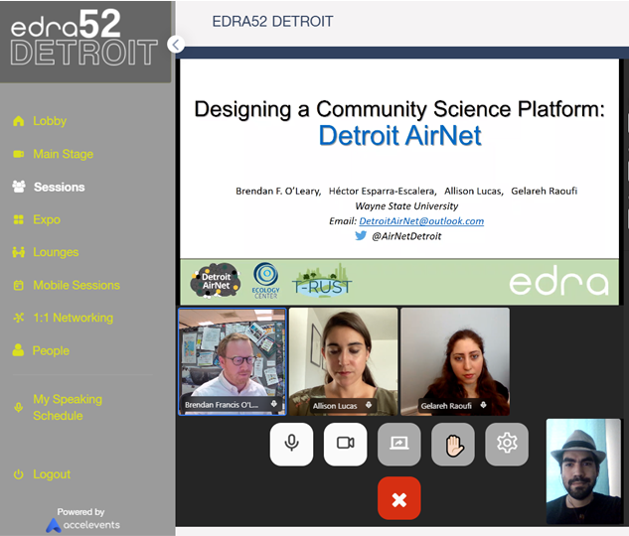629x536 pixels.
Task: Click the People person icon
Action: tap(18, 350)
